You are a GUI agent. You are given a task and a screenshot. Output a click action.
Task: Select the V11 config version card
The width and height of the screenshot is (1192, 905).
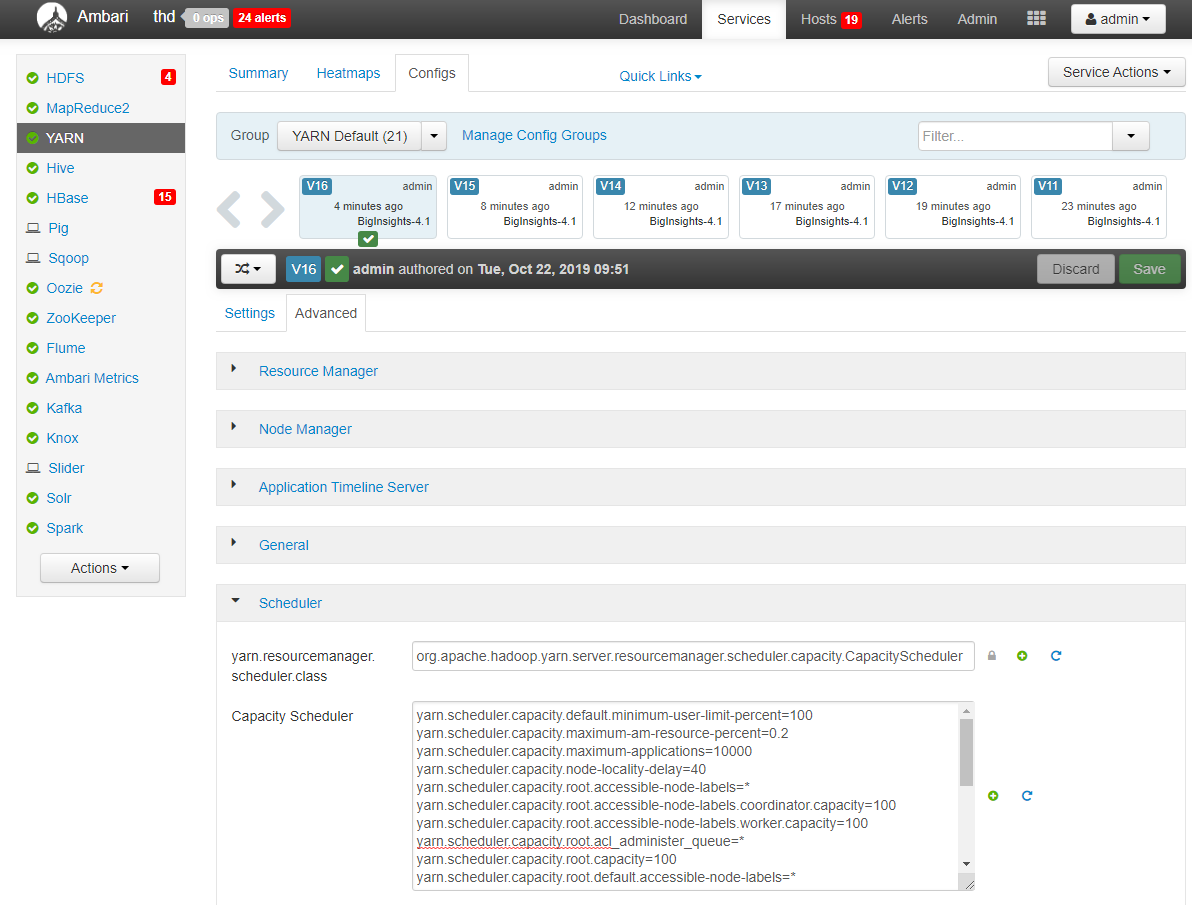[1098, 207]
